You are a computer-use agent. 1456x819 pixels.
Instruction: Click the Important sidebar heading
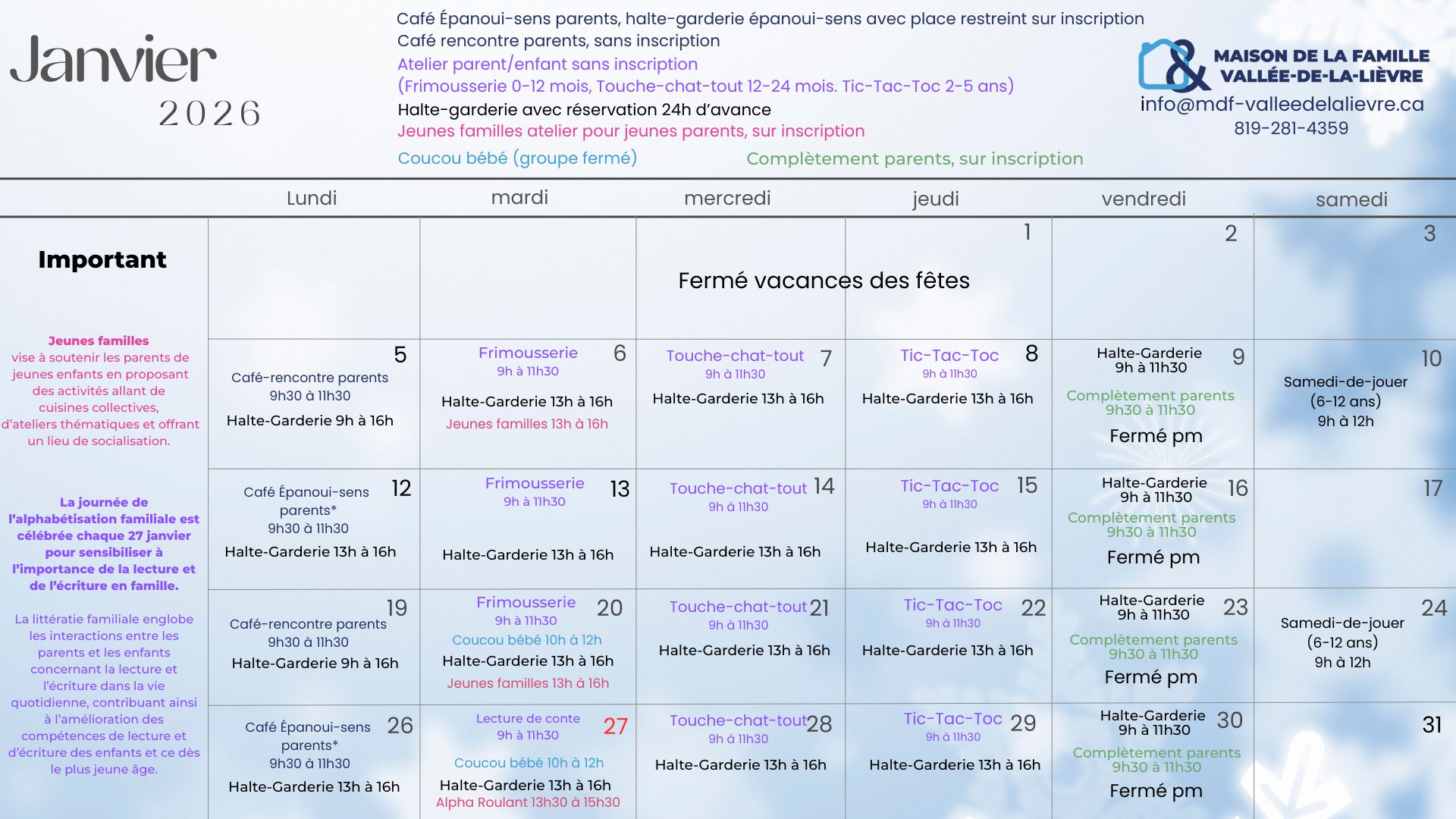tap(102, 260)
